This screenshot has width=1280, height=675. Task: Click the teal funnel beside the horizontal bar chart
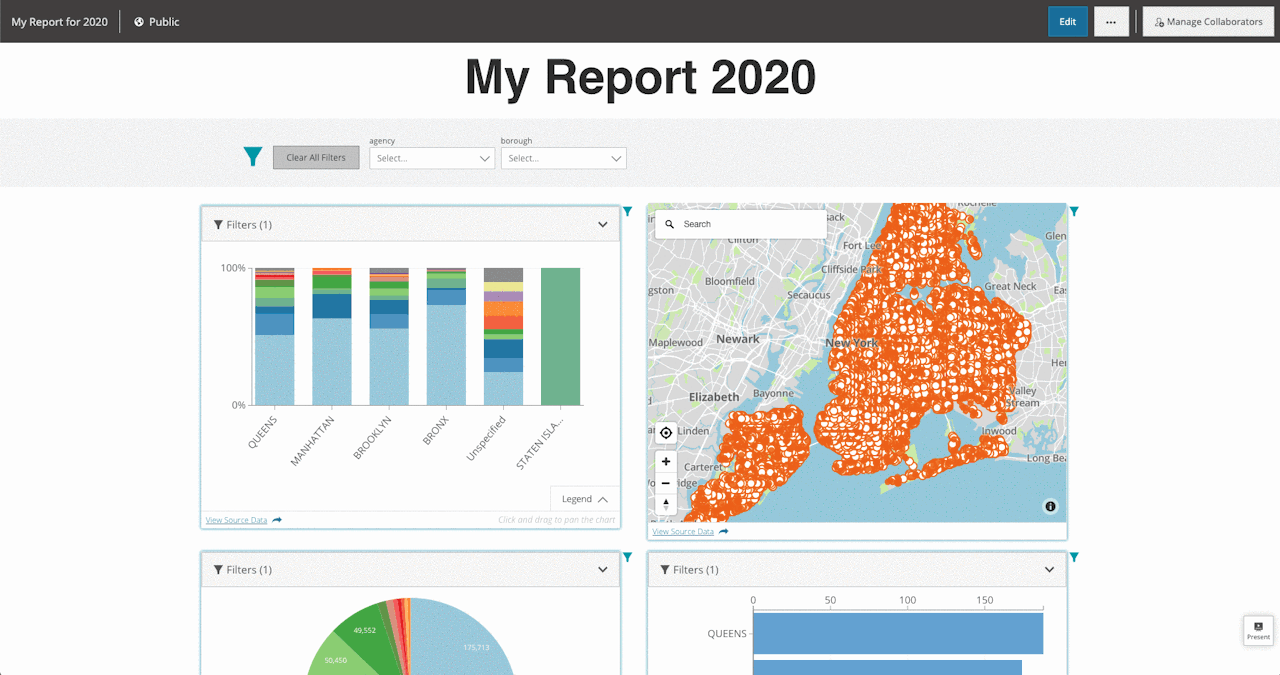tap(1074, 557)
